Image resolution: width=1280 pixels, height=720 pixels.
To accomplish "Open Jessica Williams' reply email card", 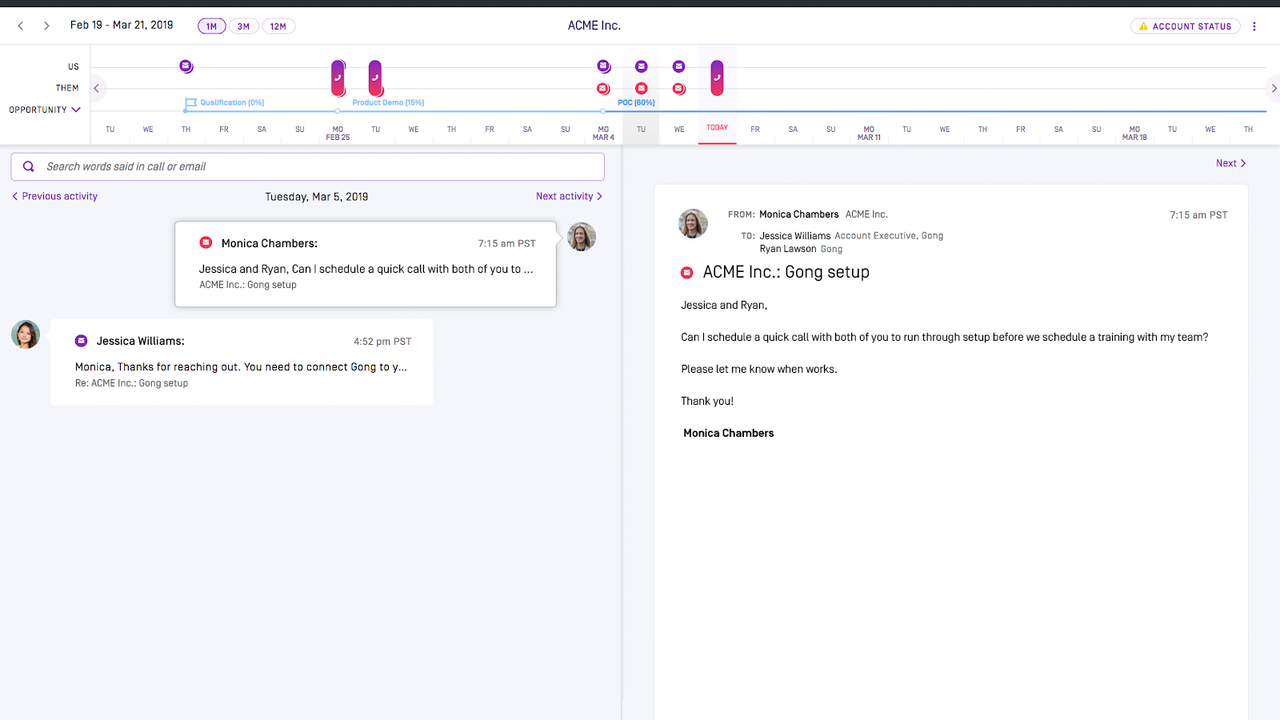I will (x=242, y=362).
